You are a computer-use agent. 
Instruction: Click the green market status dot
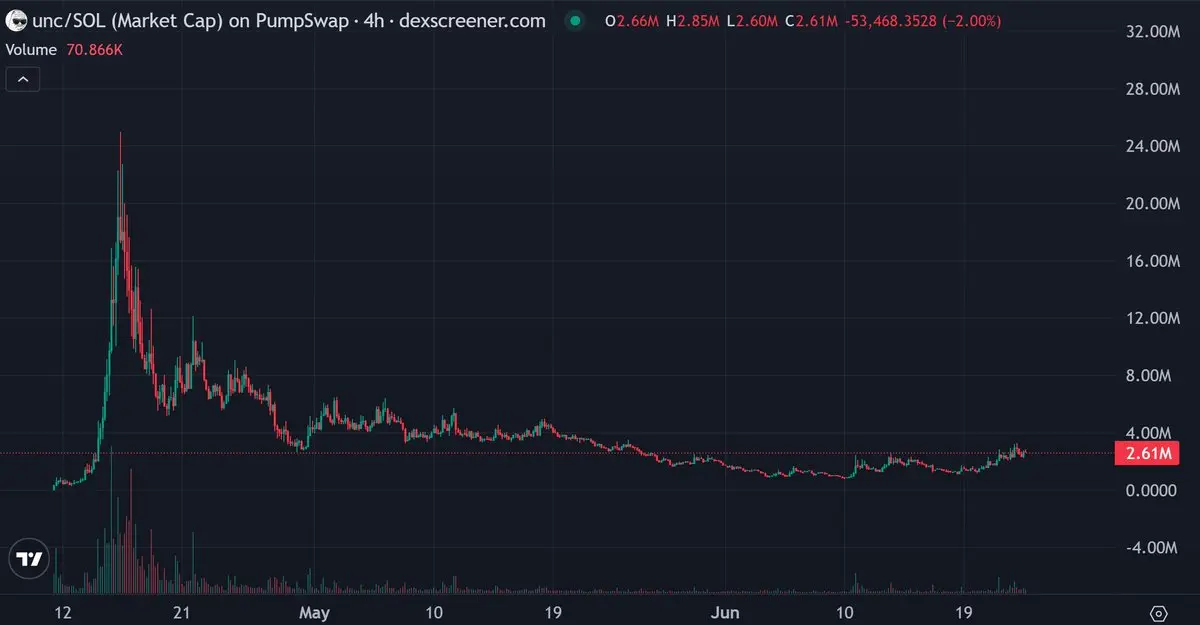574,20
